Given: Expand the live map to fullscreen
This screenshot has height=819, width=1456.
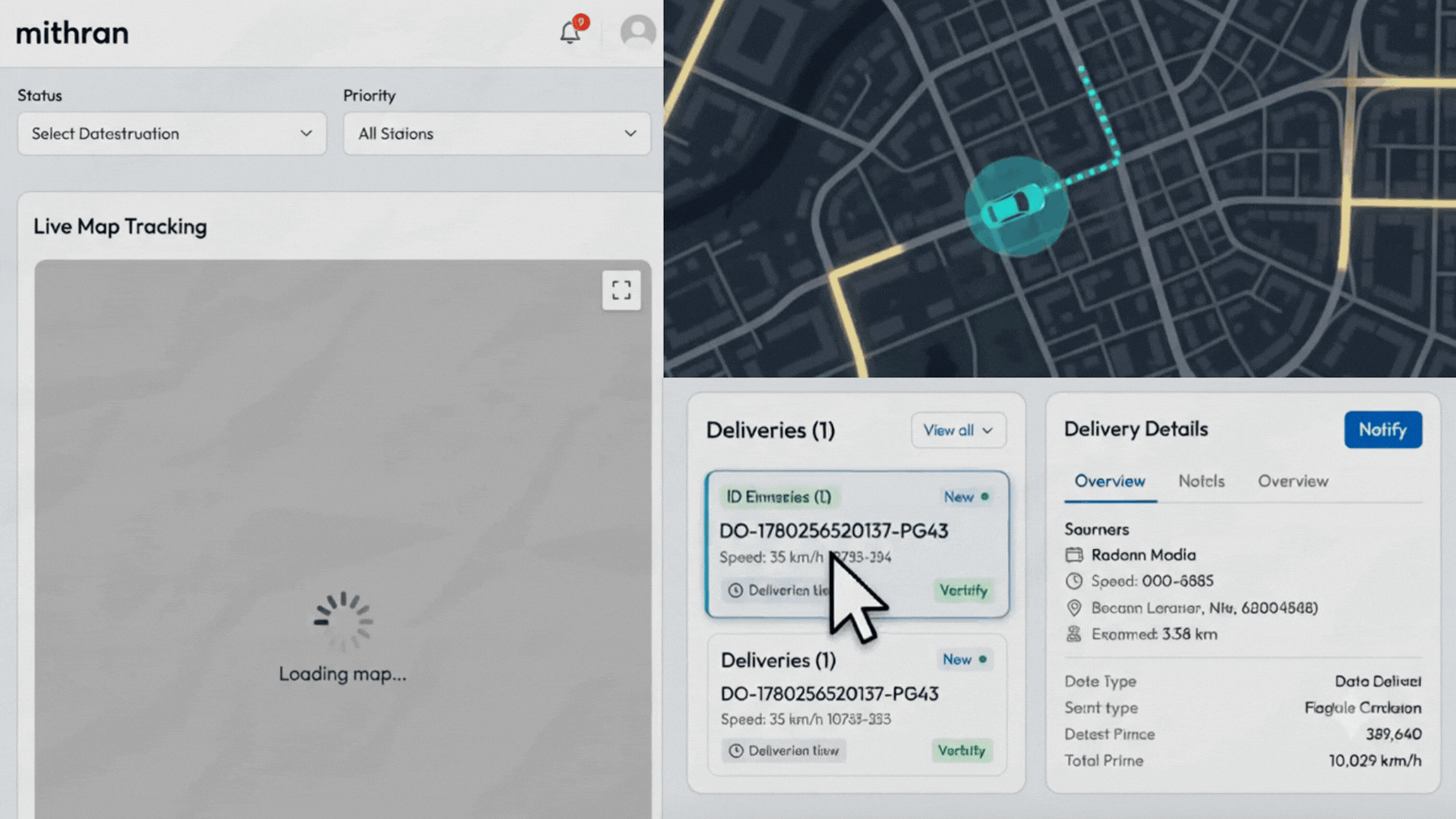Looking at the screenshot, I should pyautogui.click(x=621, y=290).
